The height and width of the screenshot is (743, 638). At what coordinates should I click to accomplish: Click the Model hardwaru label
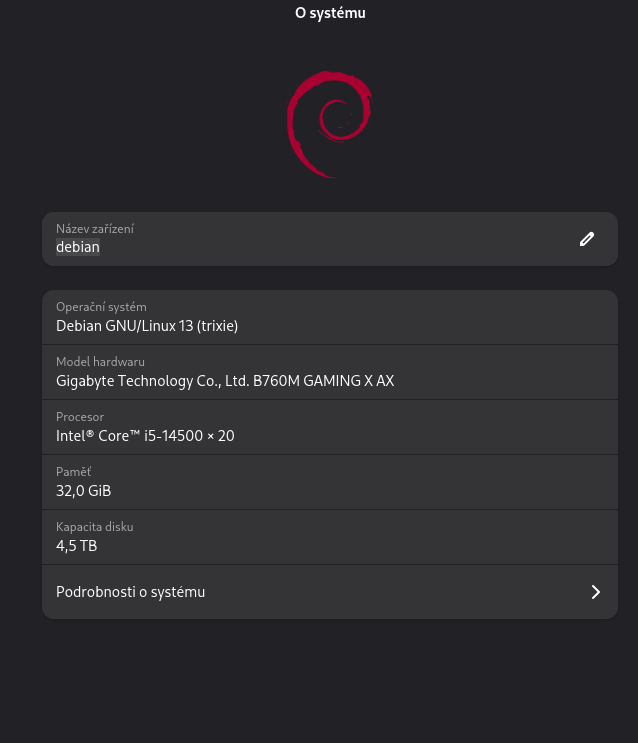[x=100, y=362]
